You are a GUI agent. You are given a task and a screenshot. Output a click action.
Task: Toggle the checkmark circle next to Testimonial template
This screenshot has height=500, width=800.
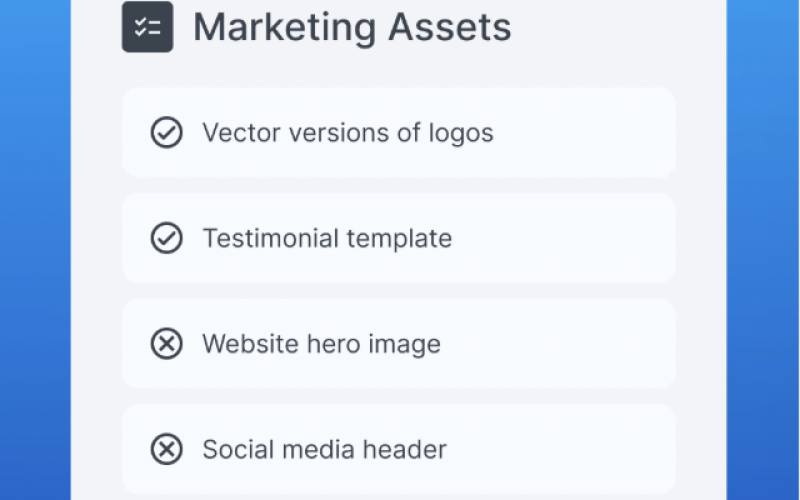point(167,238)
